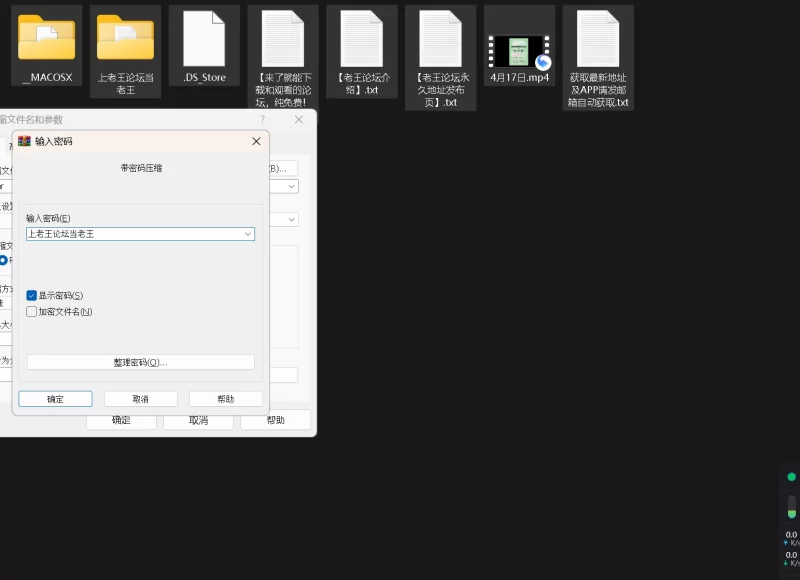Click the .DS_Store file icon
Screen dimensions: 800x580
204,40
